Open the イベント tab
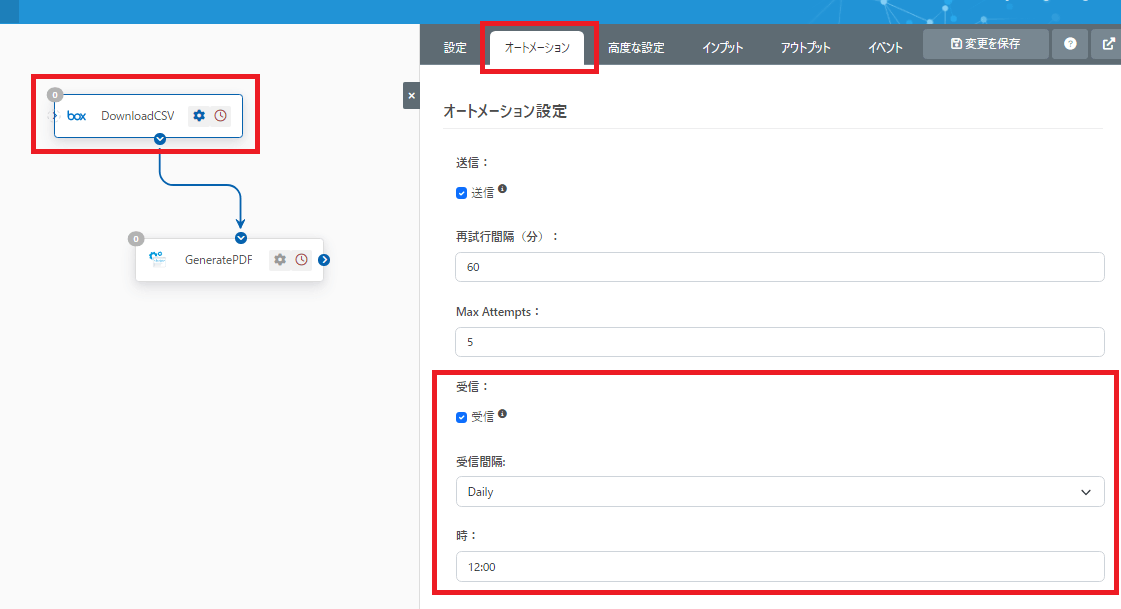This screenshot has height=609, width=1121. [x=885, y=47]
